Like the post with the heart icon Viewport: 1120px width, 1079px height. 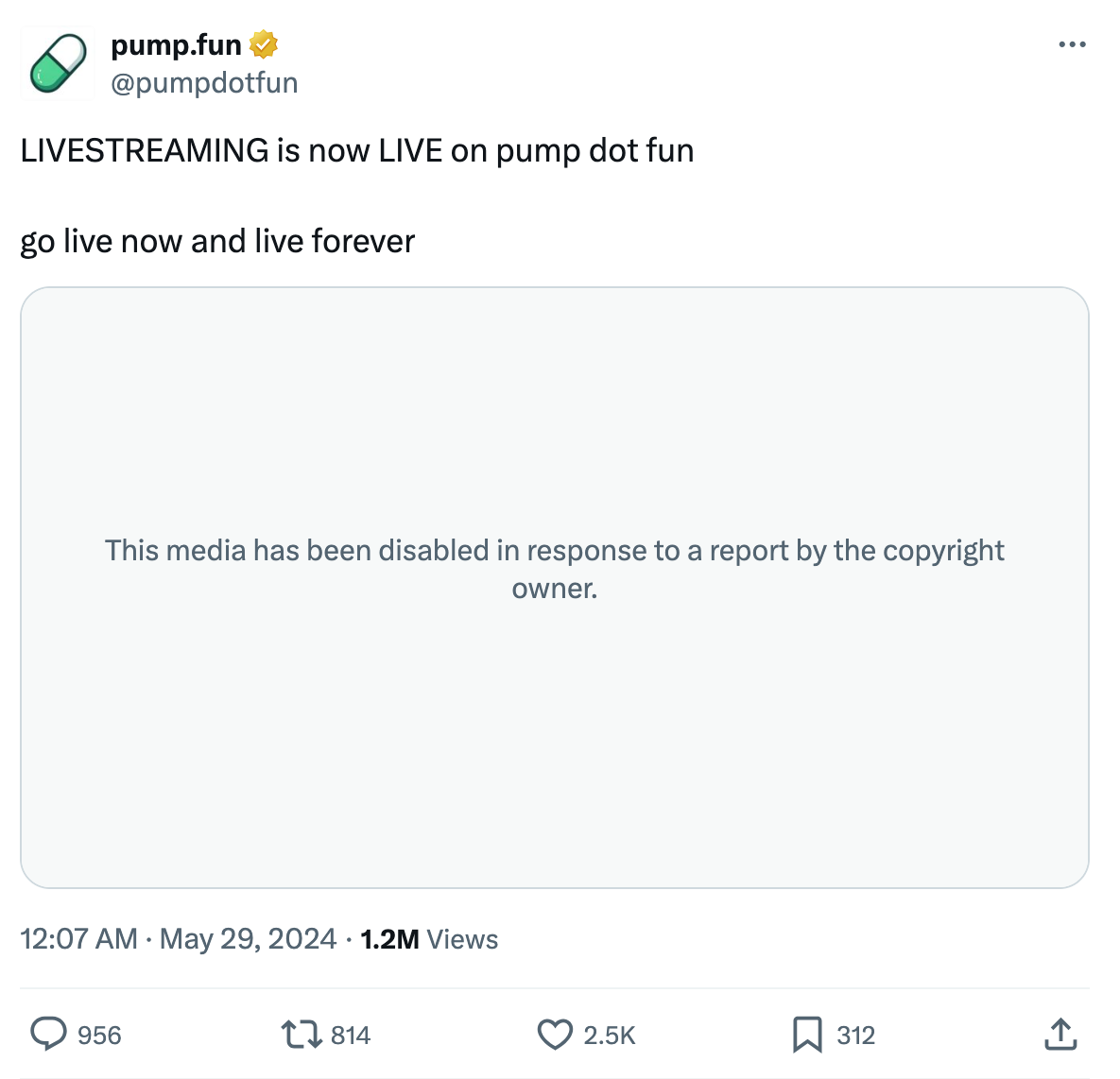(x=555, y=1034)
